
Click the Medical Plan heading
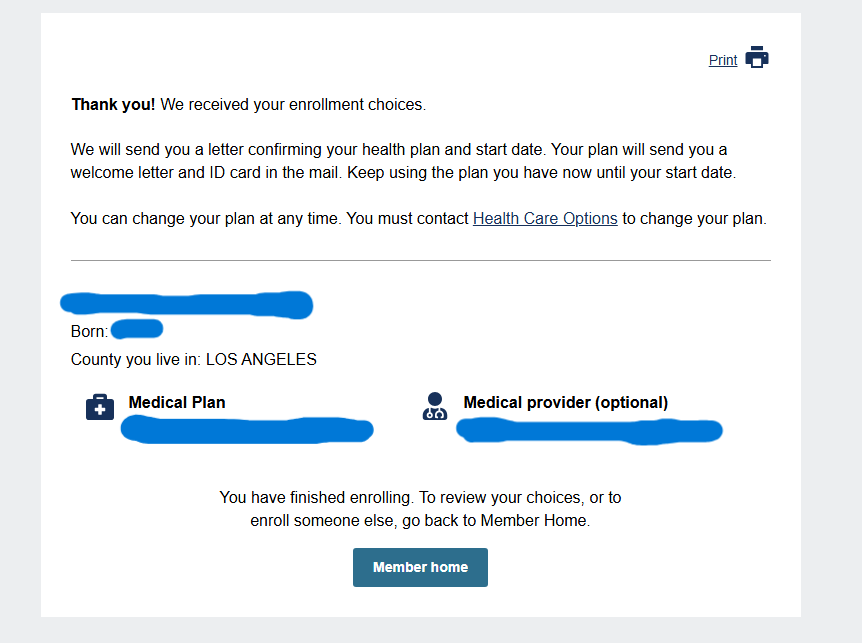177,402
